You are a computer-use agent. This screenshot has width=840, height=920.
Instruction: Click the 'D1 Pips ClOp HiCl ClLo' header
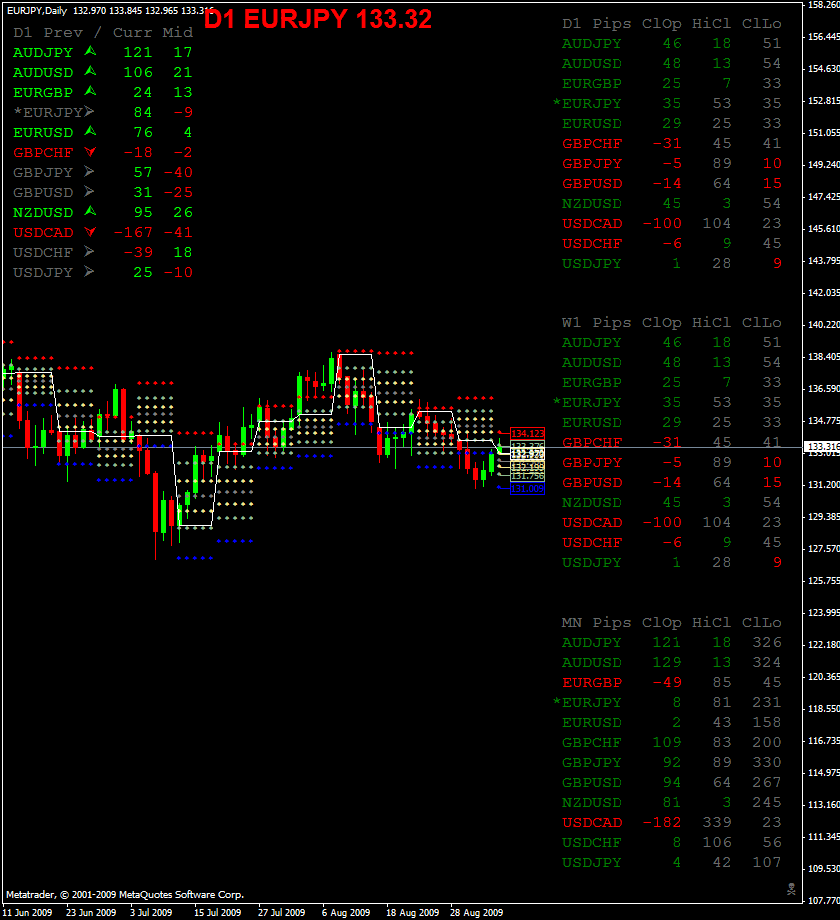pos(672,23)
